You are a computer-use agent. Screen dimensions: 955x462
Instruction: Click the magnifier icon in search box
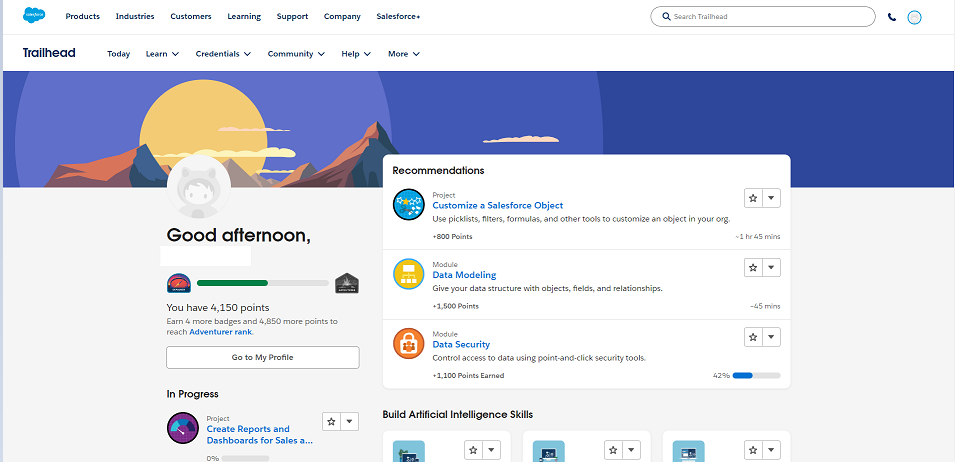coord(666,16)
